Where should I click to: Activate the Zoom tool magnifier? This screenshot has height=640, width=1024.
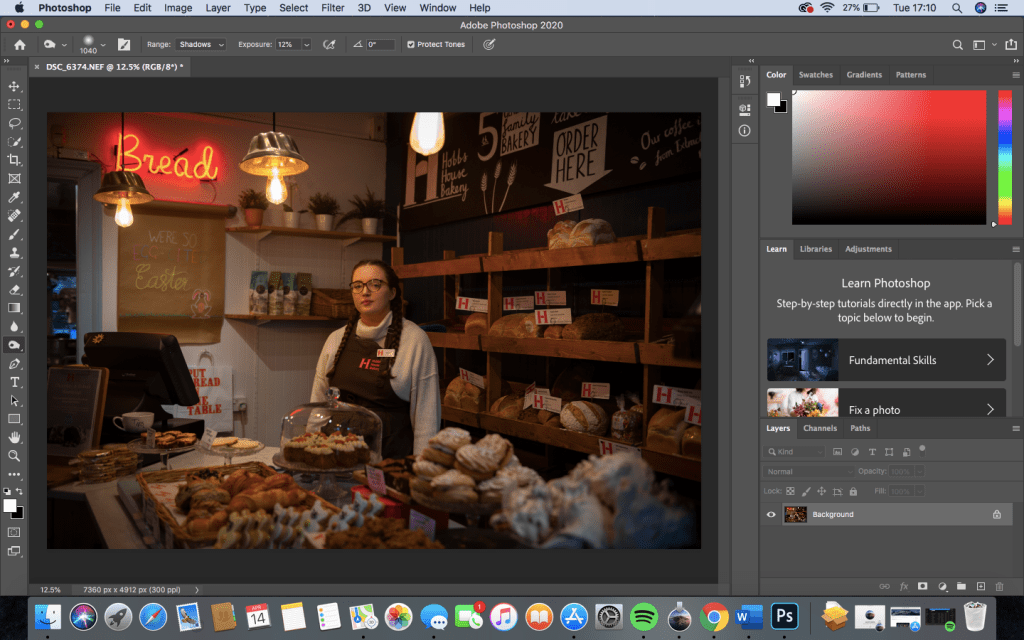click(14, 455)
